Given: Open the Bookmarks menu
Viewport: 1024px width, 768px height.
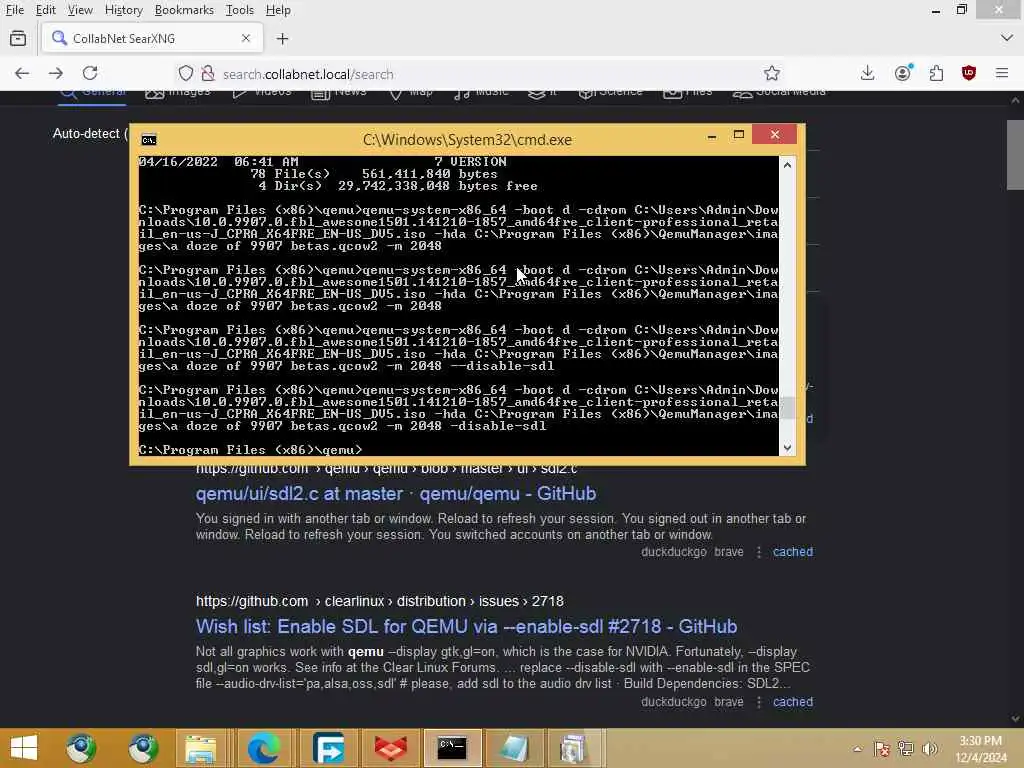Looking at the screenshot, I should pos(184,10).
